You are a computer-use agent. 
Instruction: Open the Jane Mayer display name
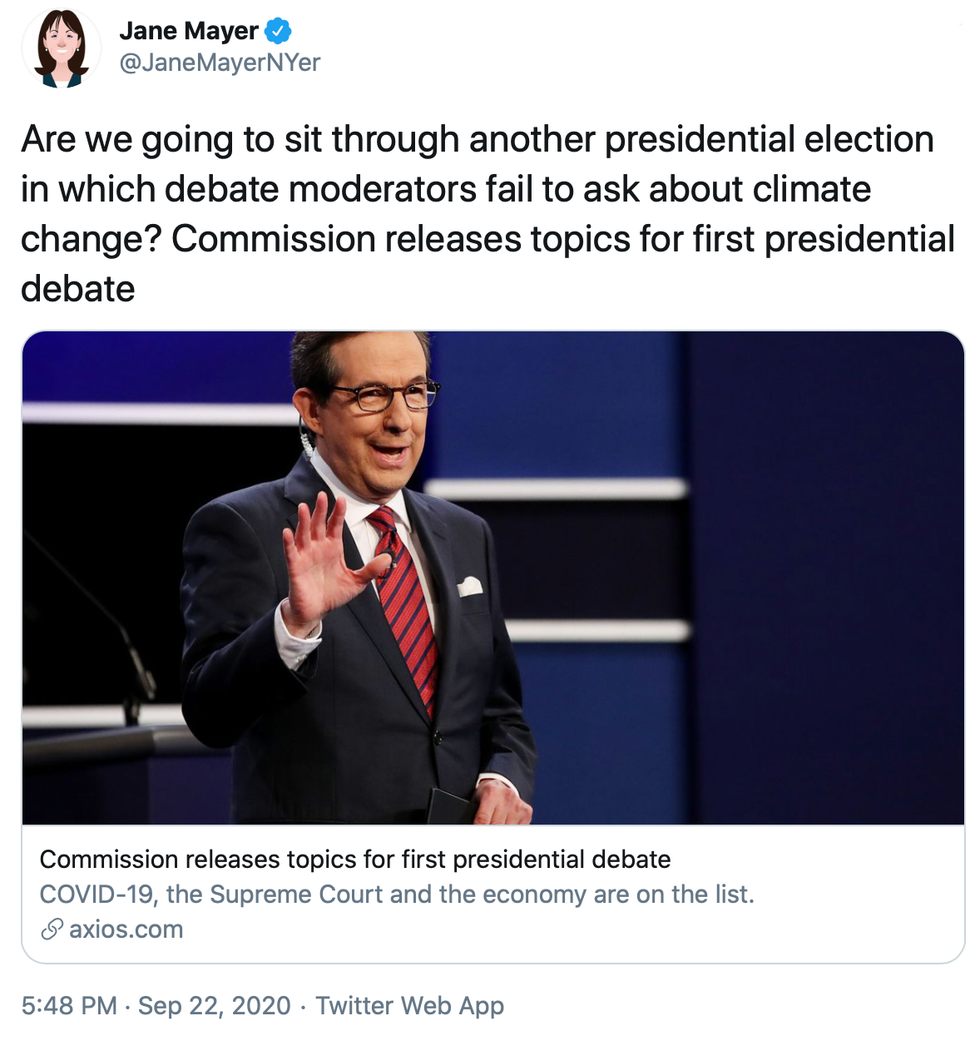pos(190,30)
